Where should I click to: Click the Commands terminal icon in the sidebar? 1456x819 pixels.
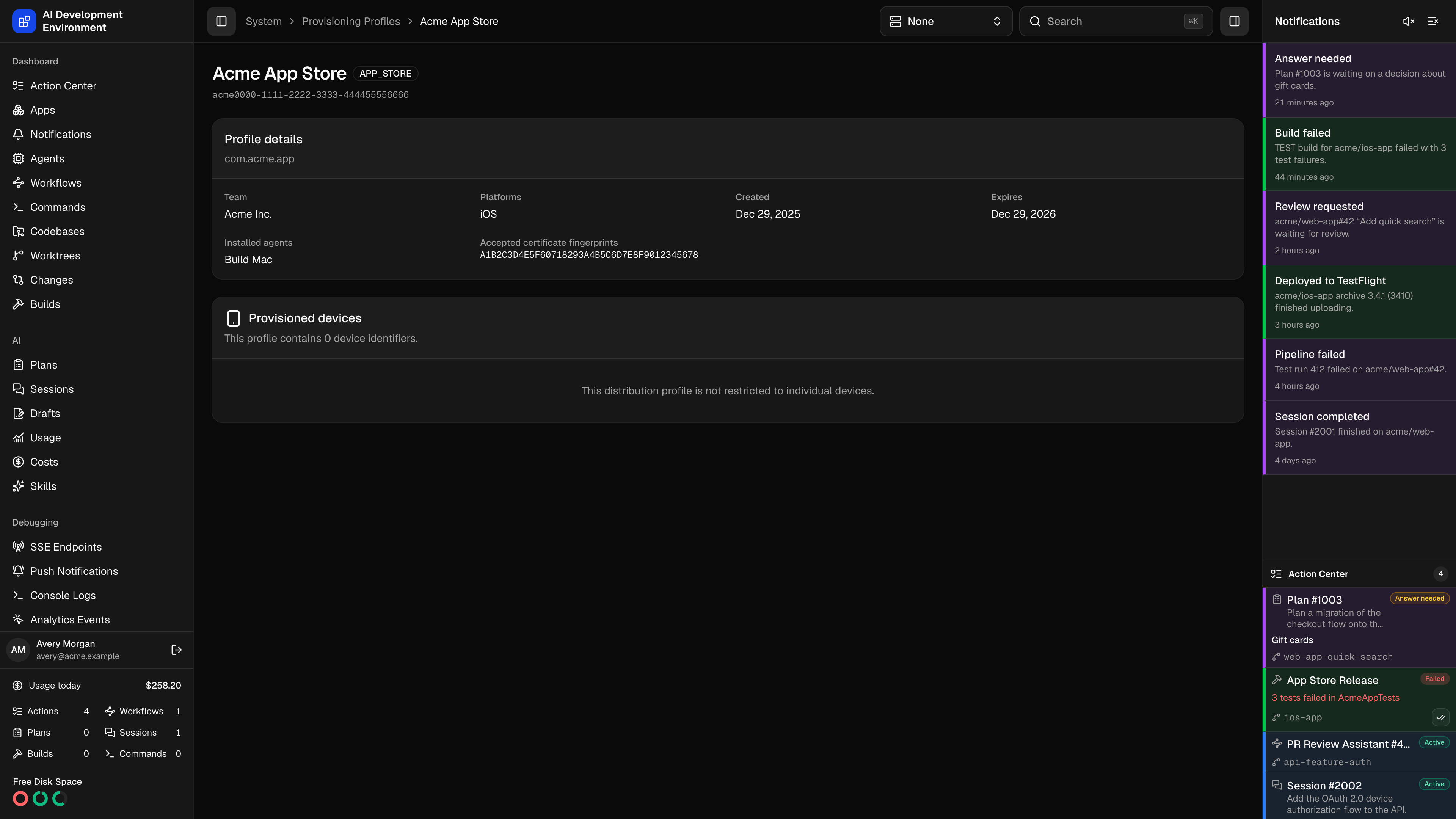pos(18,207)
